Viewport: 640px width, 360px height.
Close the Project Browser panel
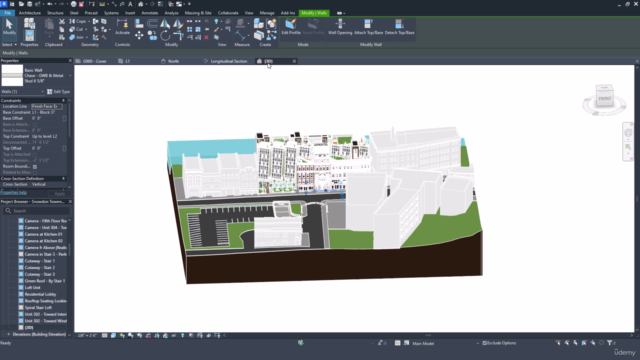tap(70, 202)
